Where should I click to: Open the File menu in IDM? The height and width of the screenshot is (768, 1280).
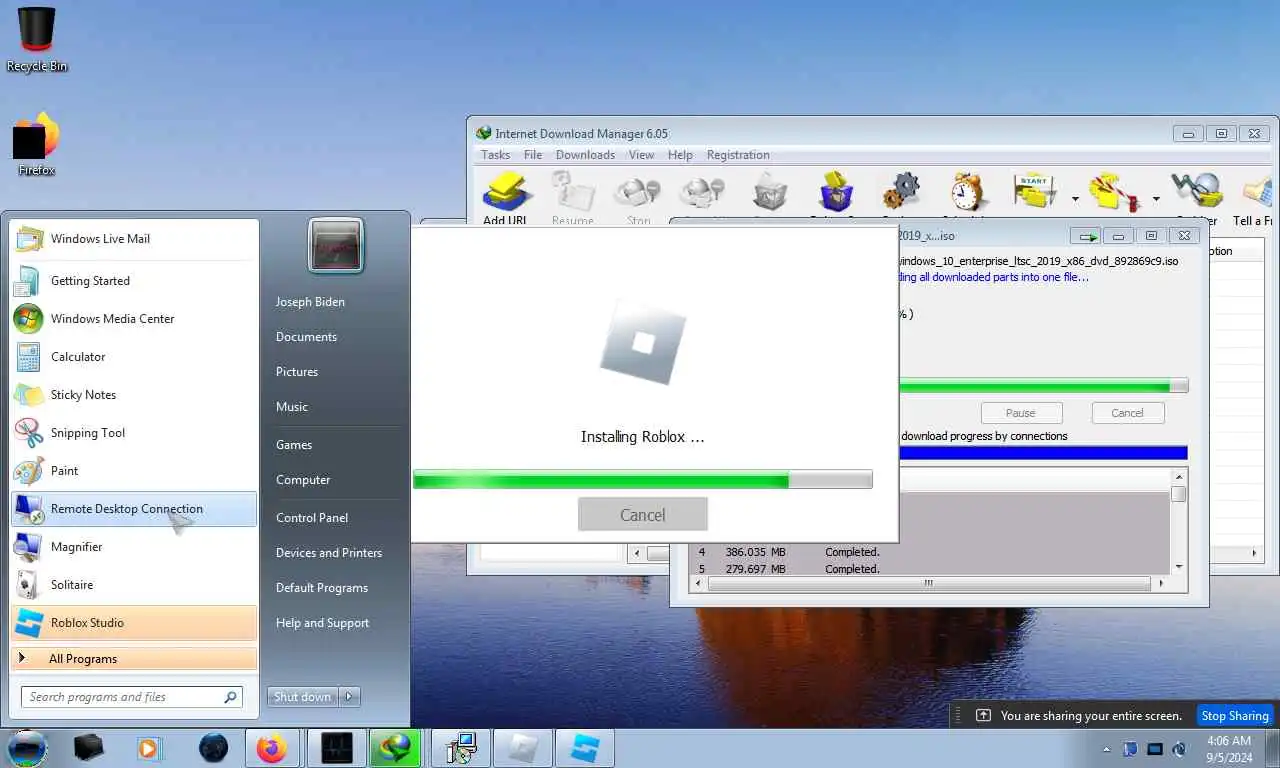click(x=533, y=155)
